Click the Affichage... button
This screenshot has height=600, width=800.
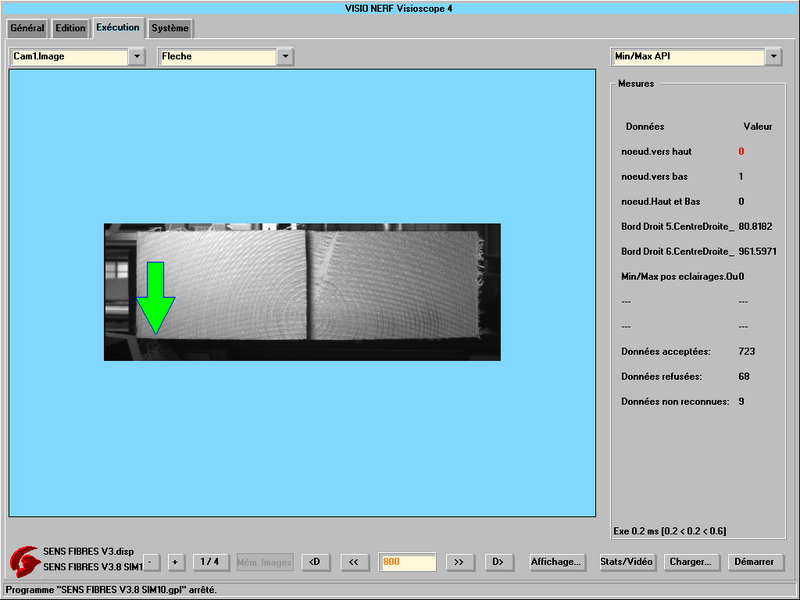click(x=557, y=562)
